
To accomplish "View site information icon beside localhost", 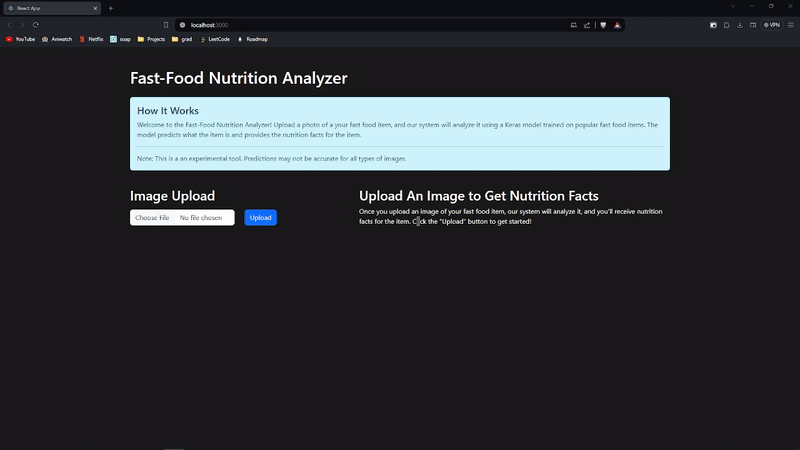I will pyautogui.click(x=182, y=25).
